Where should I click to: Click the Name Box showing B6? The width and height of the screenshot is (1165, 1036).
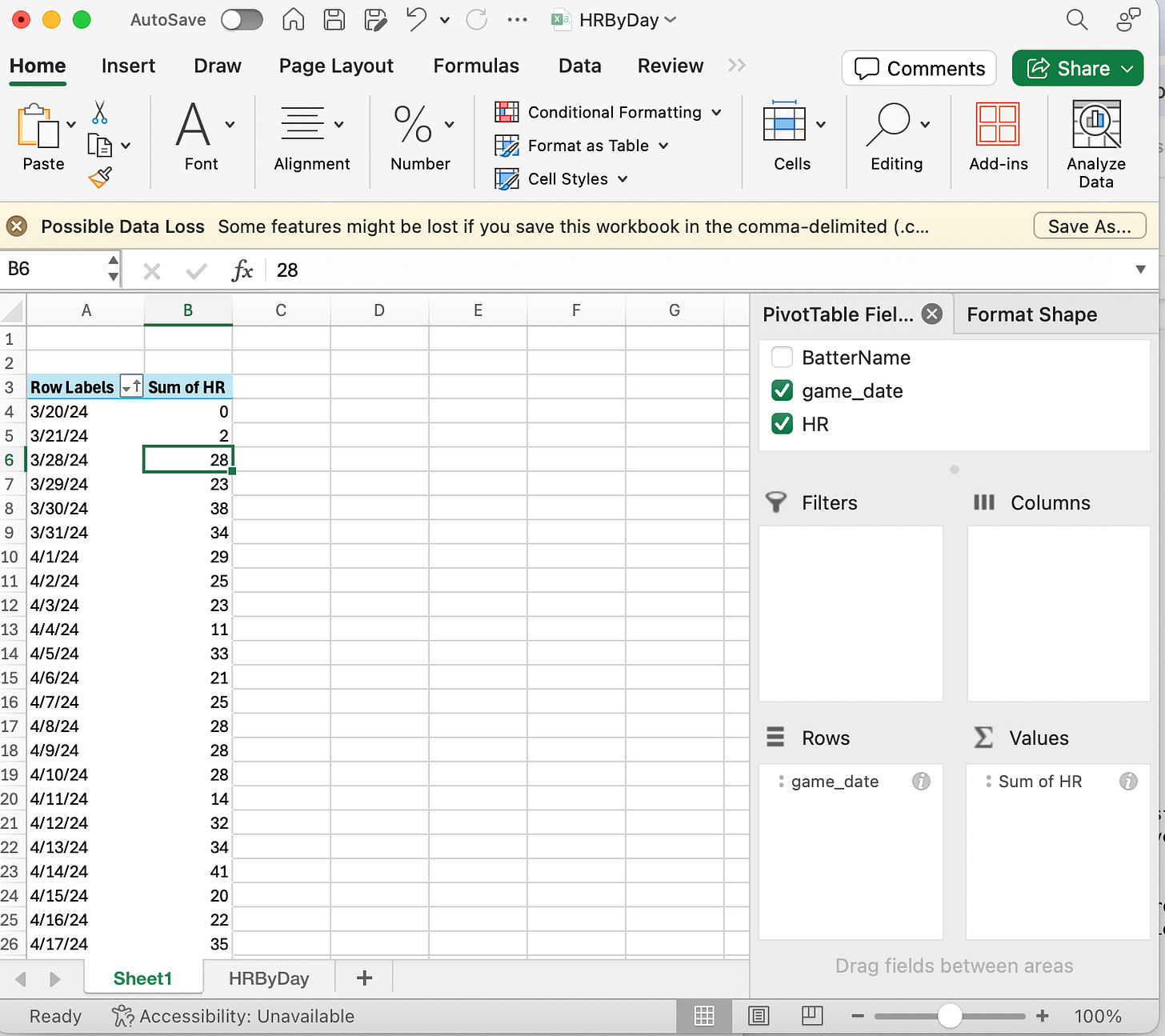pos(53,269)
